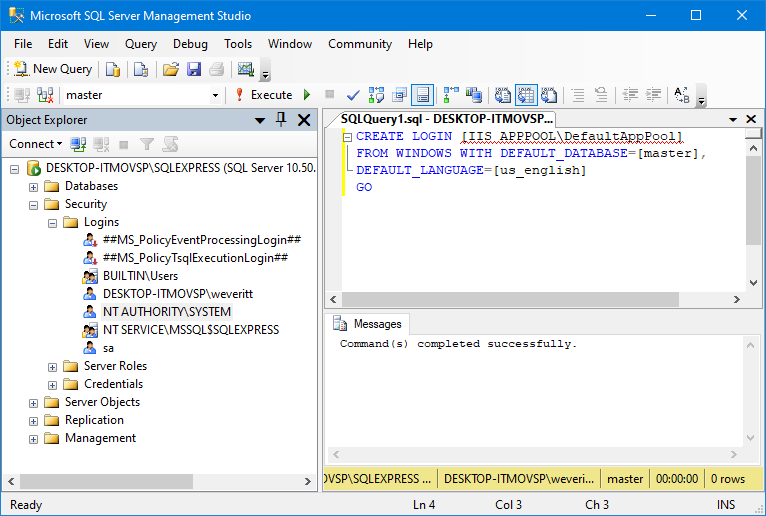The image size is (766, 516).
Task: Toggle Results to Grid output mode
Action: 526,95
